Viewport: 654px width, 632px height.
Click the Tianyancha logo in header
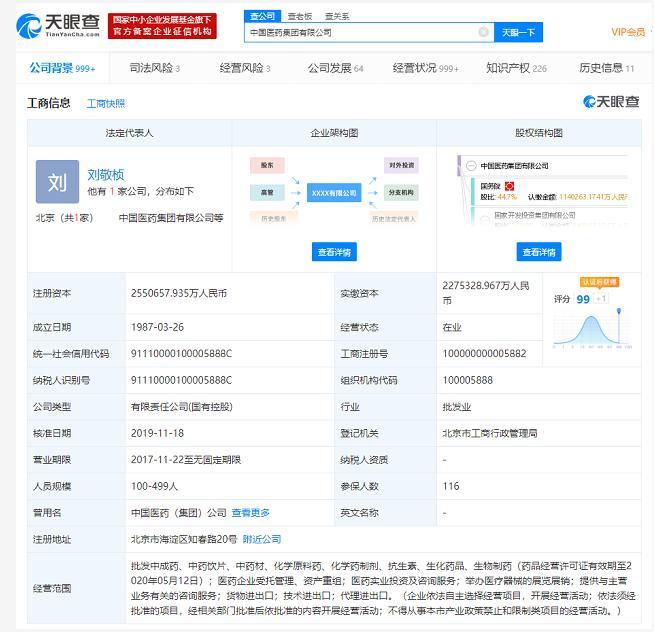pyautogui.click(x=58, y=25)
